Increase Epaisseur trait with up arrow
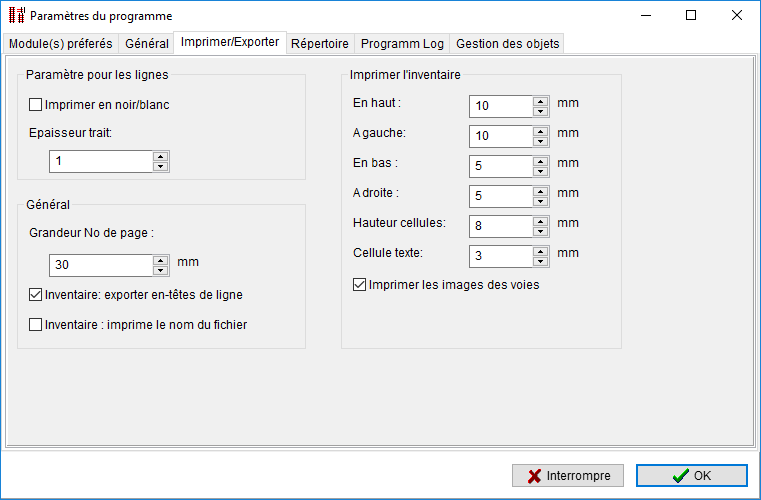The width and height of the screenshot is (761, 500). pos(161,157)
